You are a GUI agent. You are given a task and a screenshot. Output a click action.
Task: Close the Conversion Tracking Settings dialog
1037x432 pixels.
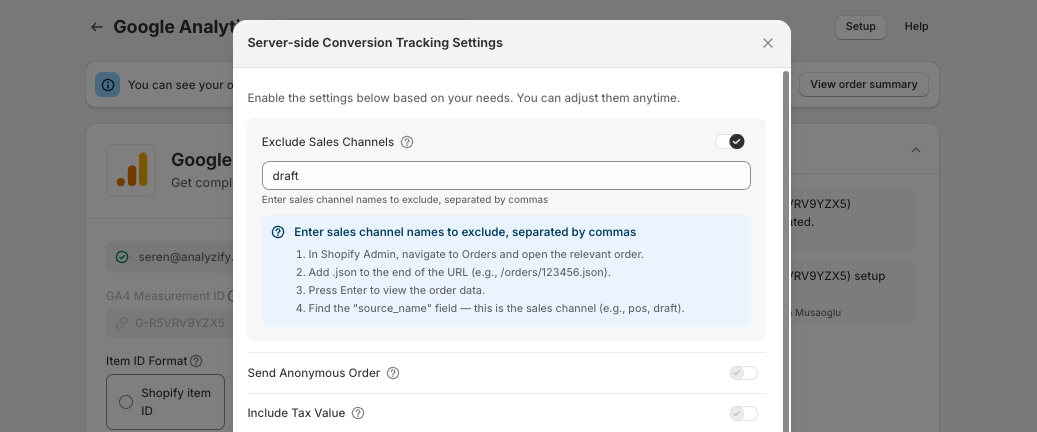(x=768, y=43)
